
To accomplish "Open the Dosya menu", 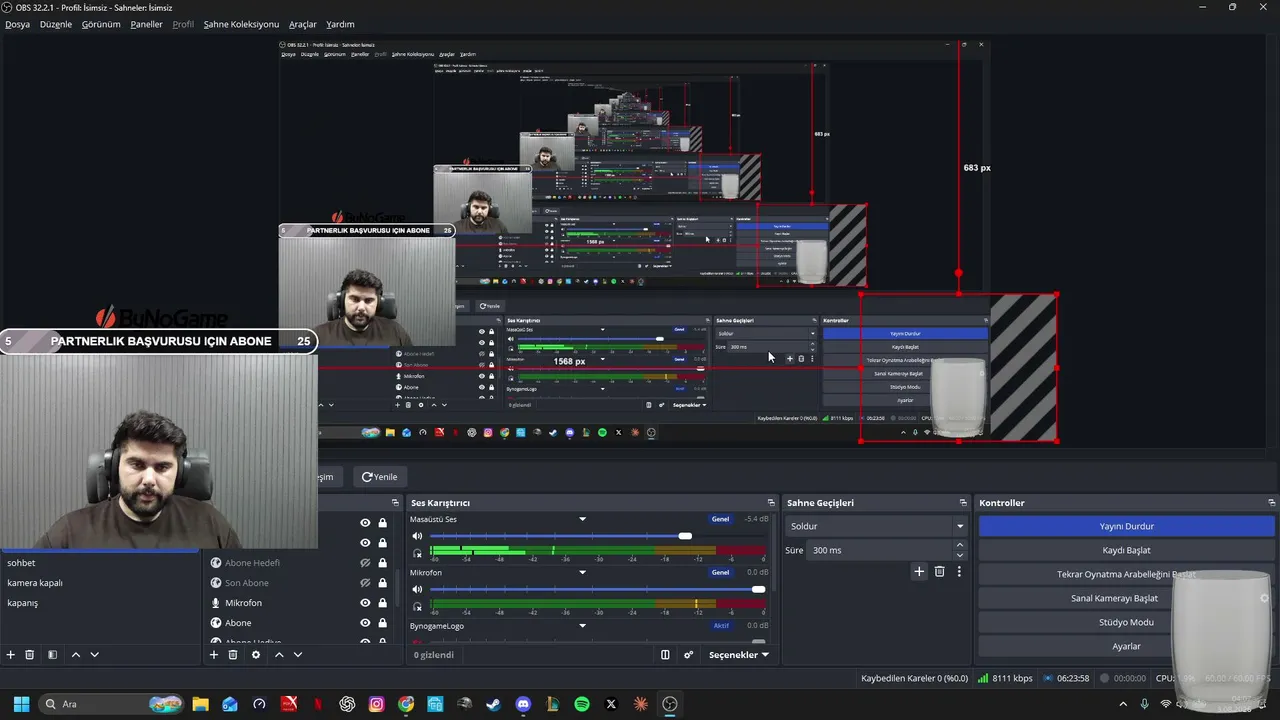I will click(x=17, y=24).
